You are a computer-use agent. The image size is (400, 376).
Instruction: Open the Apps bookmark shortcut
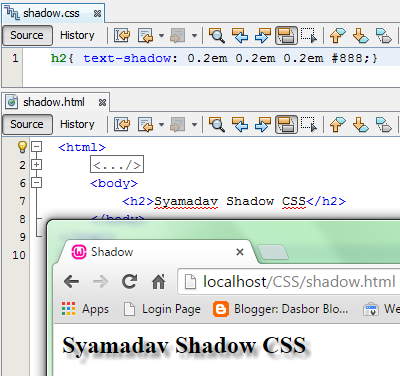click(x=85, y=309)
